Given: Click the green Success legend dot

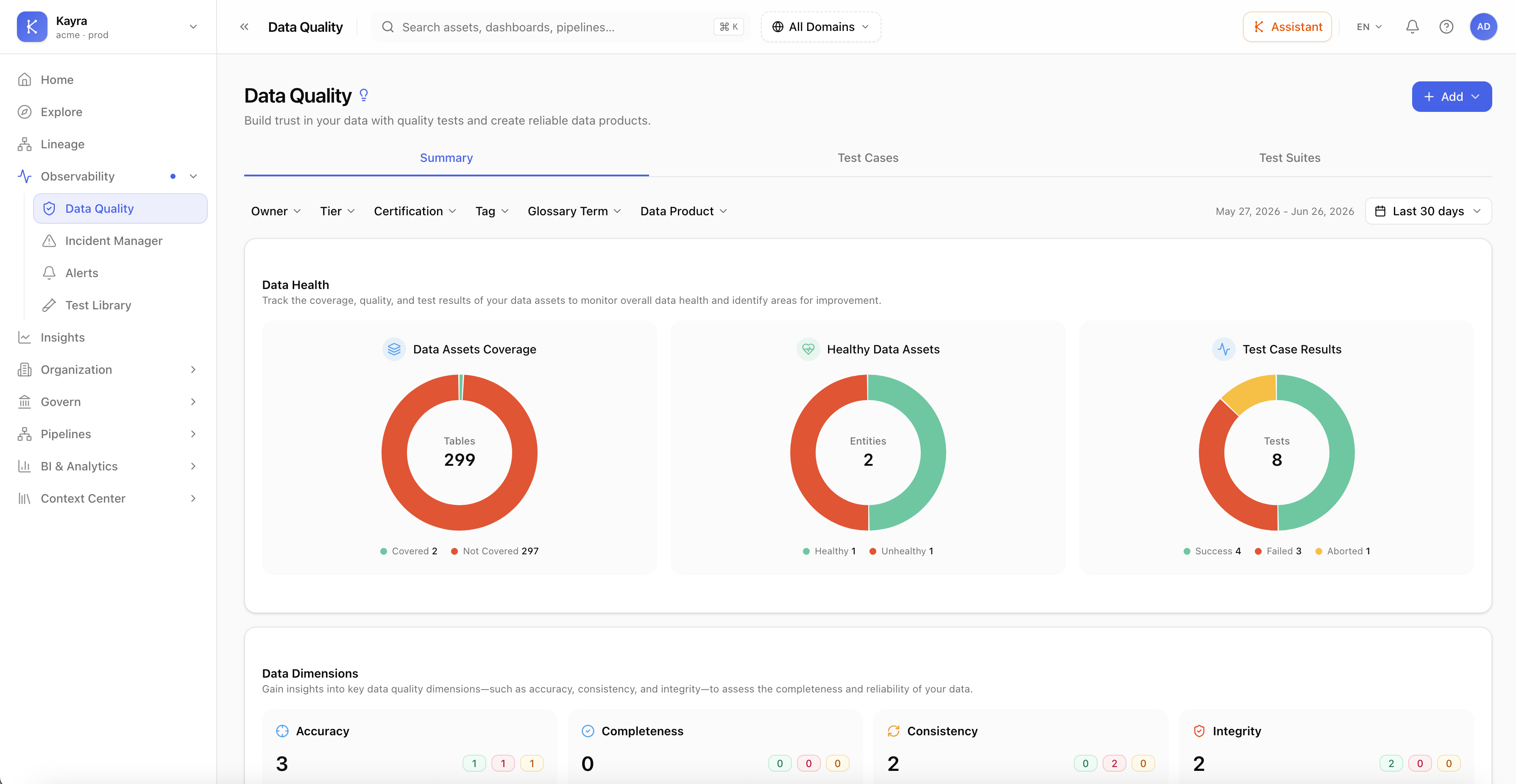Looking at the screenshot, I should (x=1187, y=551).
